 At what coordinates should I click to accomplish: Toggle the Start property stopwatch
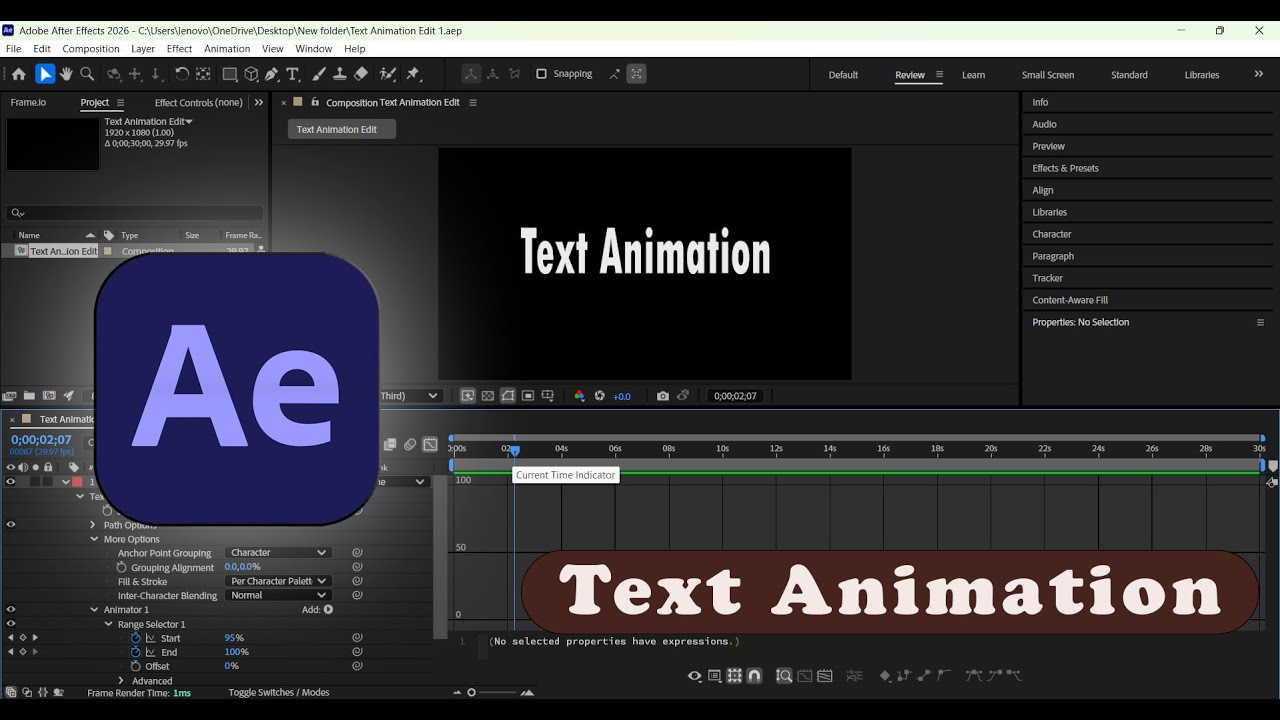click(136, 638)
